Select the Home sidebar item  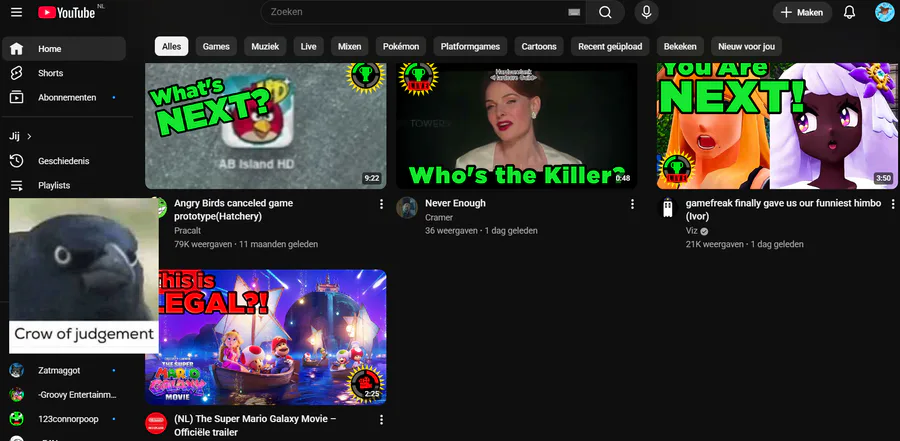[64, 49]
